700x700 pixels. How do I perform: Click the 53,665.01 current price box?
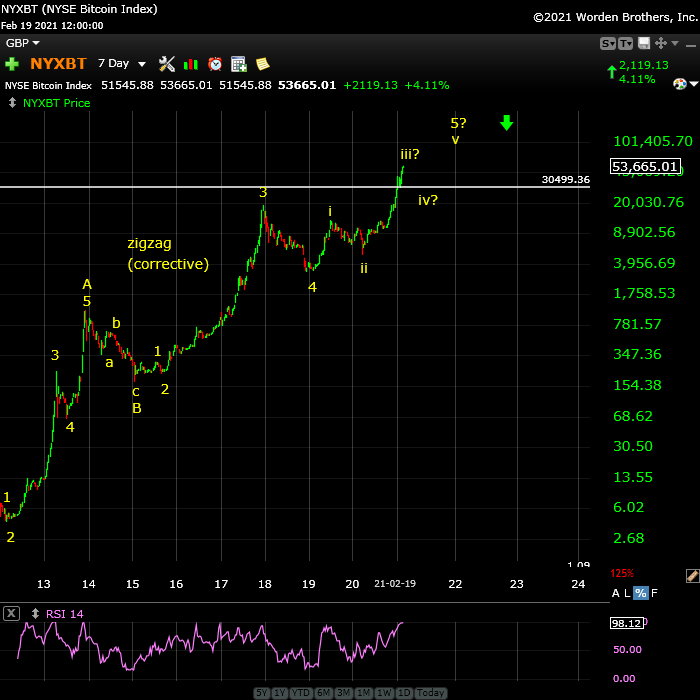[x=645, y=167]
